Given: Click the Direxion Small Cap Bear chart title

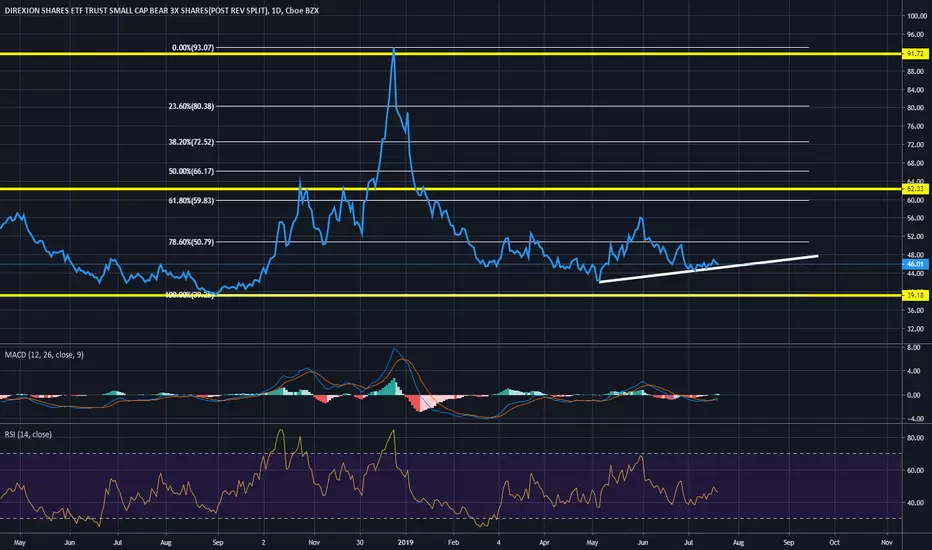Looking at the screenshot, I should click(x=162, y=11).
